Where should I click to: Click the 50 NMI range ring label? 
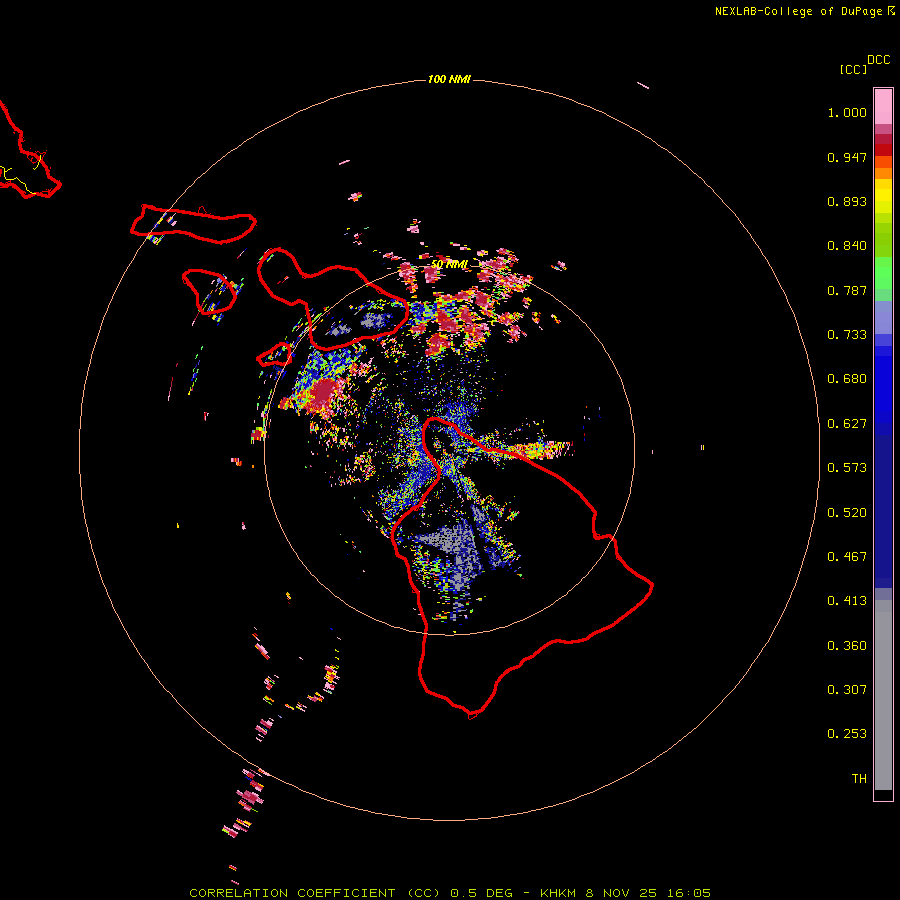pos(449,265)
